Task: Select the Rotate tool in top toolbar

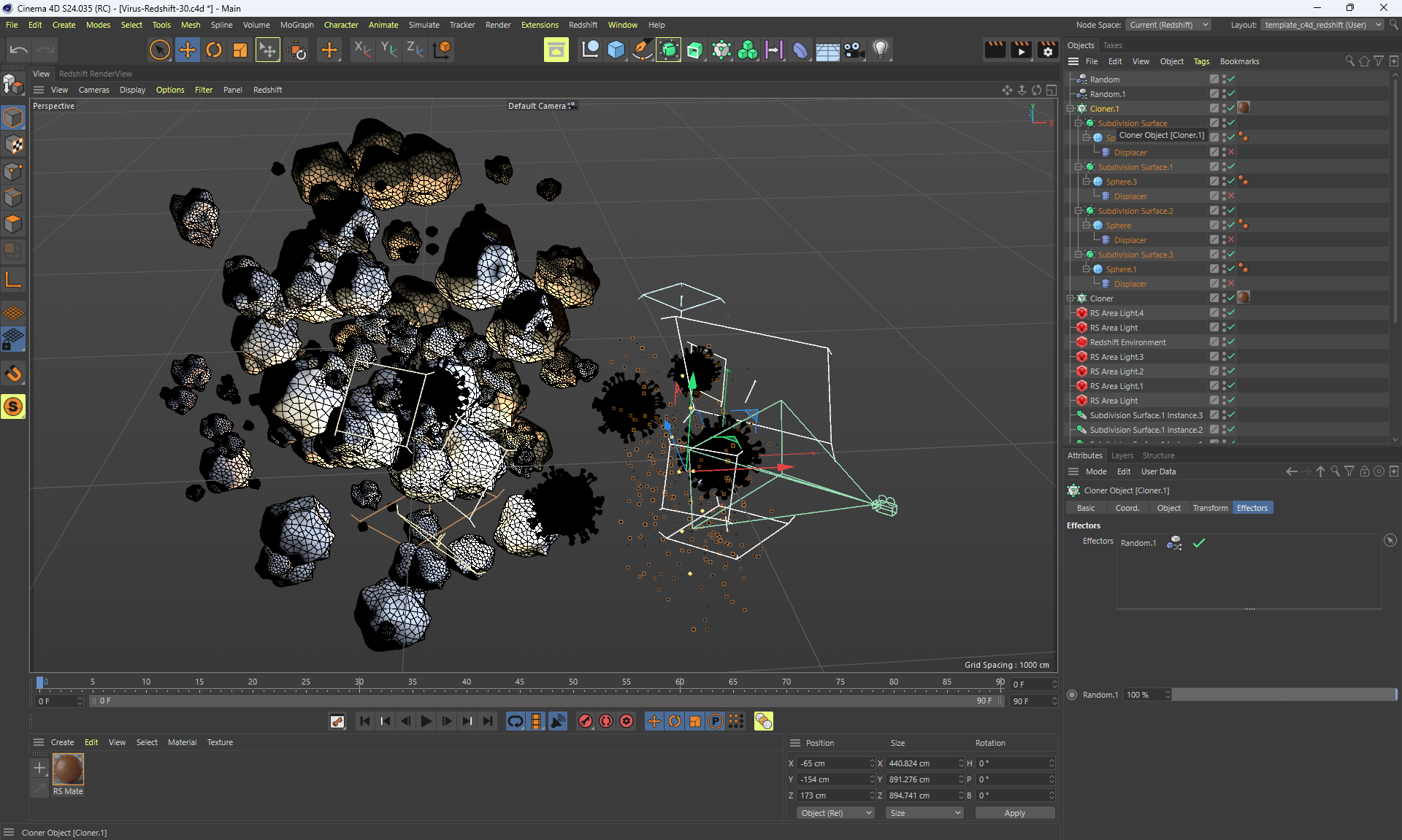Action: click(214, 50)
